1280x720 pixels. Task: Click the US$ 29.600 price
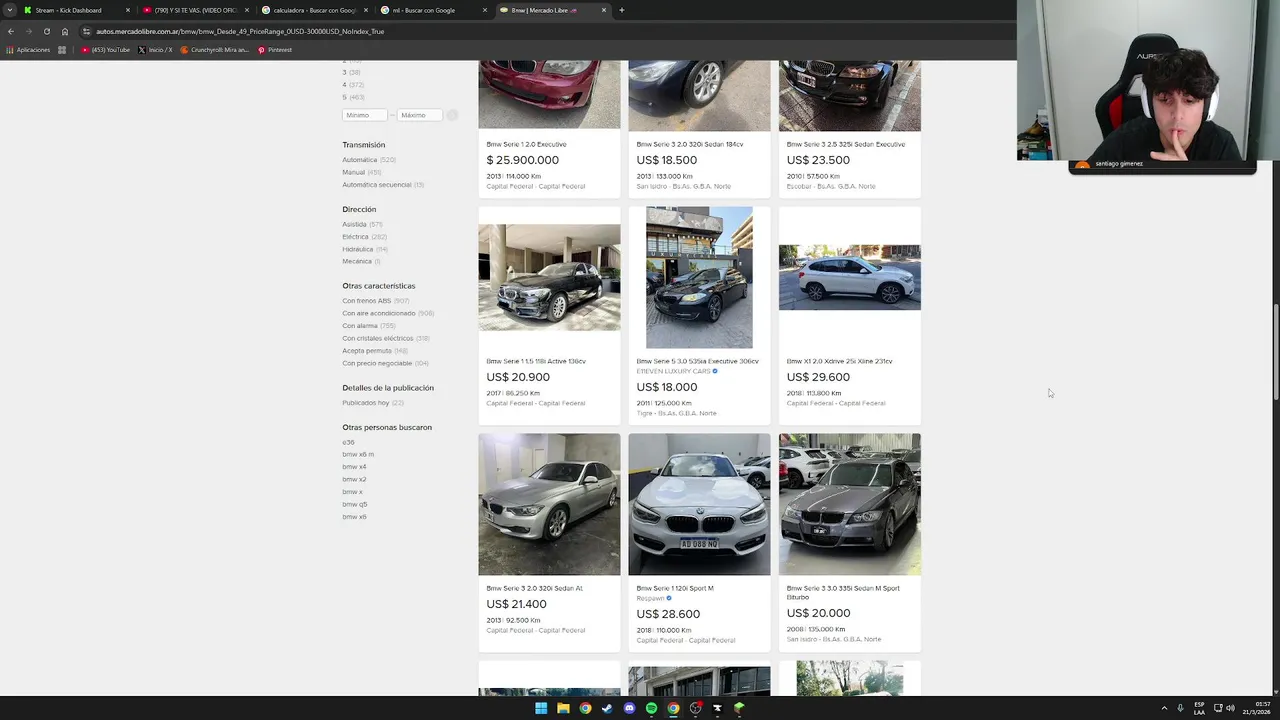tap(818, 377)
